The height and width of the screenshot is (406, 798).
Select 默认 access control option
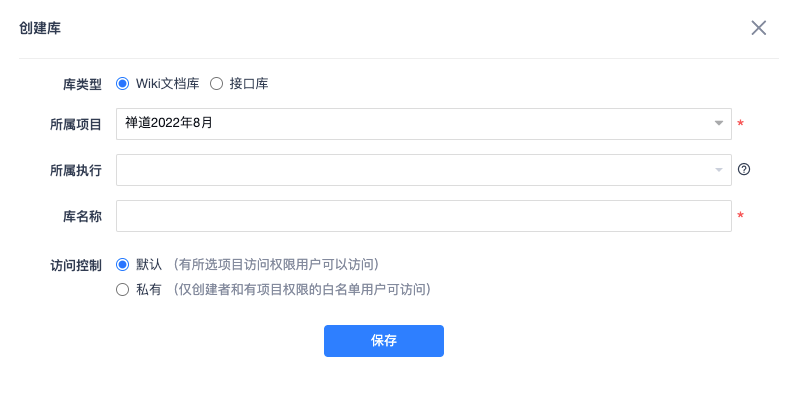click(x=123, y=265)
